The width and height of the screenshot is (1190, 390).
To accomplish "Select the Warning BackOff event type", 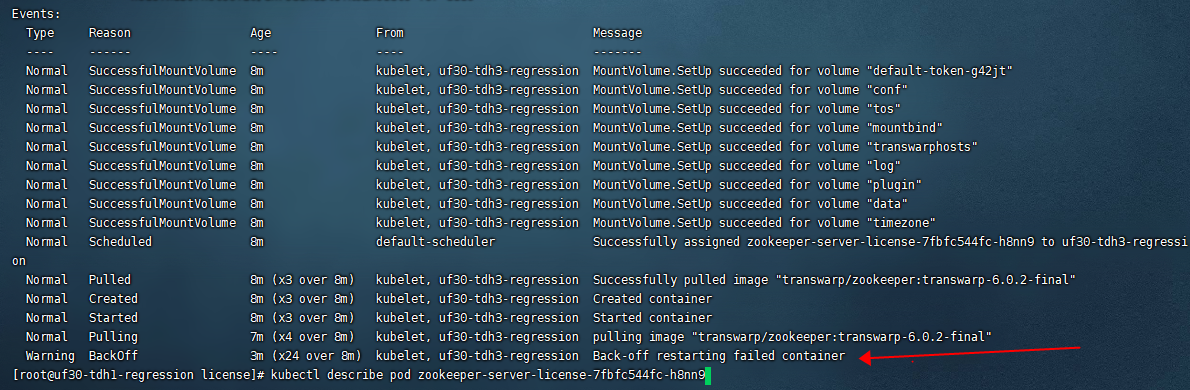I will pyautogui.click(x=50, y=356).
